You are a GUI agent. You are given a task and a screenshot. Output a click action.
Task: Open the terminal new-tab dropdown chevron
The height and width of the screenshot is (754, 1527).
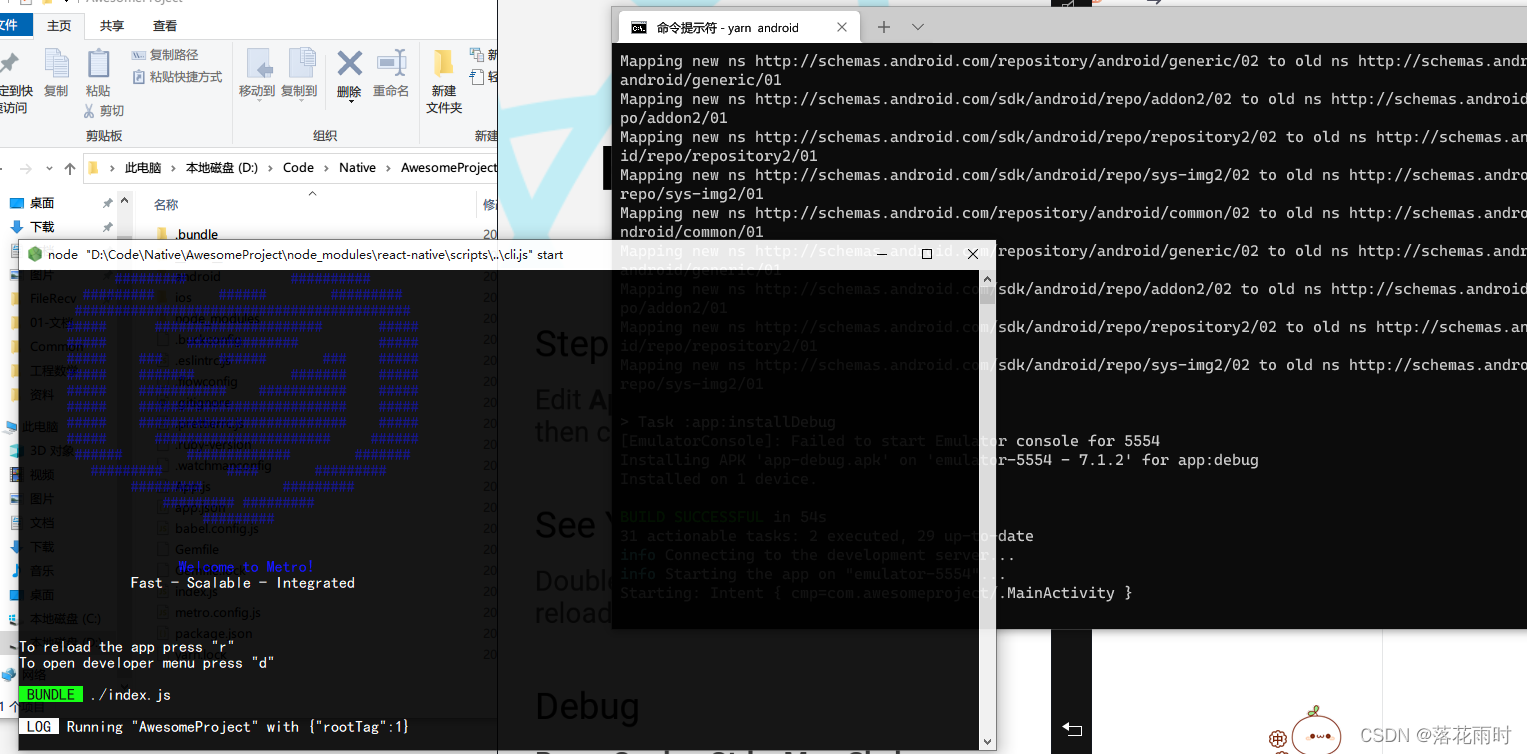[918, 27]
